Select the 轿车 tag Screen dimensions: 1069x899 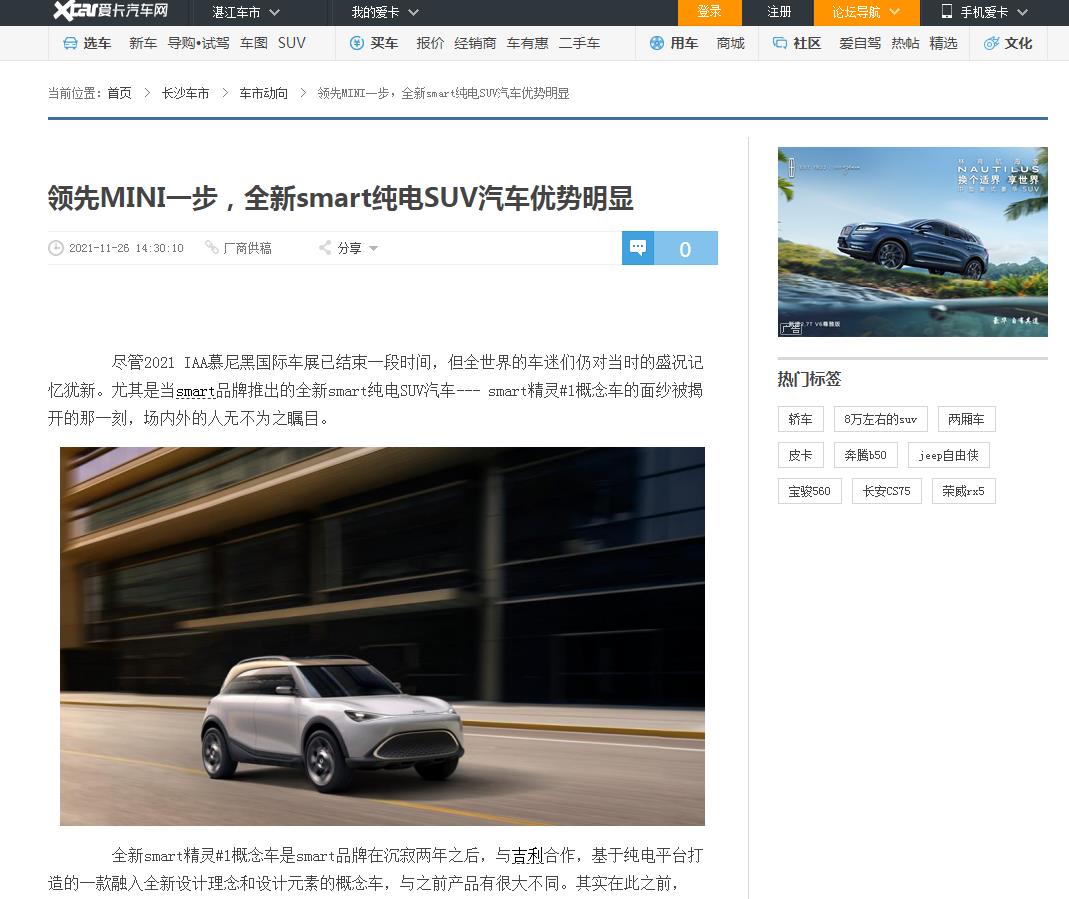pos(800,419)
